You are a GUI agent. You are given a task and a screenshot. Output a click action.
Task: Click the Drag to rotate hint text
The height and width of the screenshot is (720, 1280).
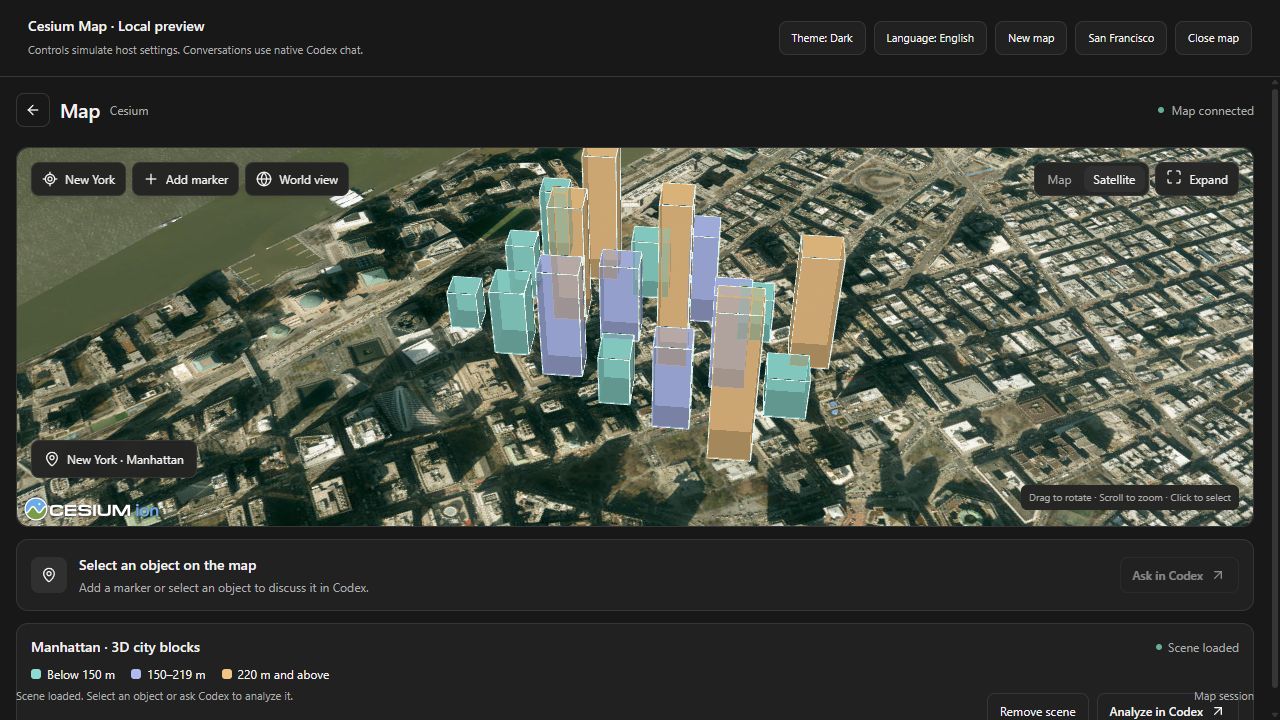[x=1130, y=497]
